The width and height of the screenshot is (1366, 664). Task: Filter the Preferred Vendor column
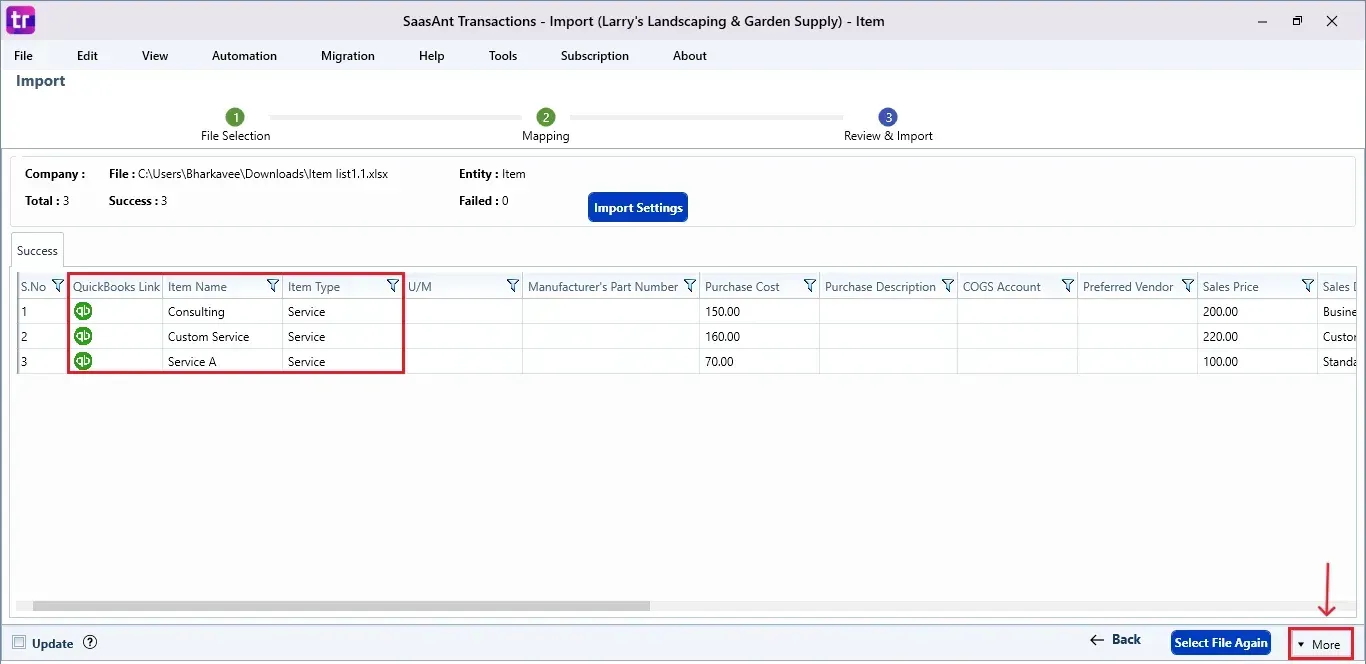1188,286
